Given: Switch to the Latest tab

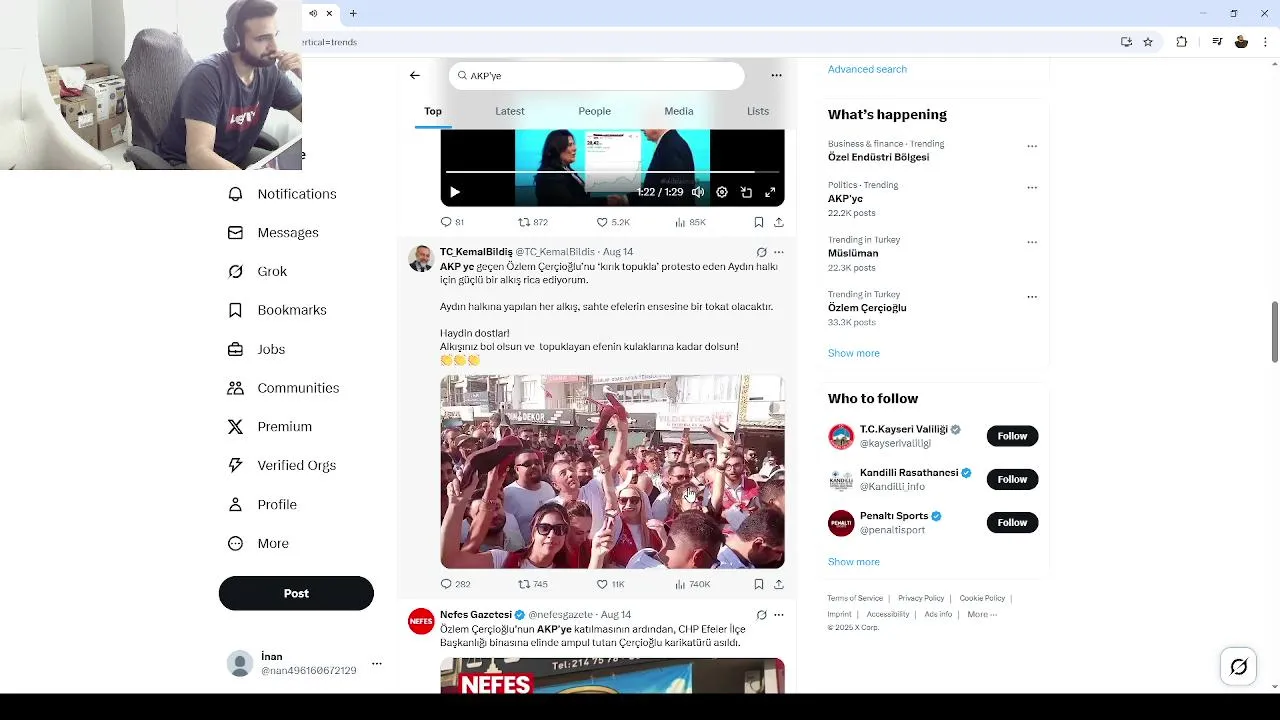Looking at the screenshot, I should coord(510,111).
